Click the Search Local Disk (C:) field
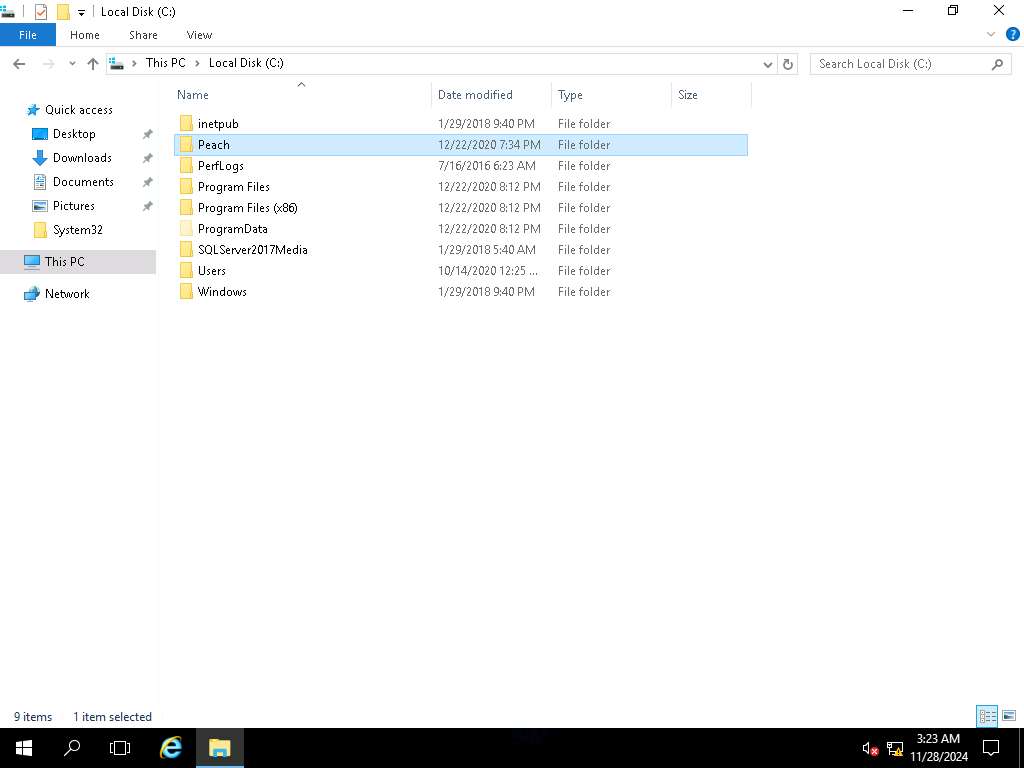 900,64
